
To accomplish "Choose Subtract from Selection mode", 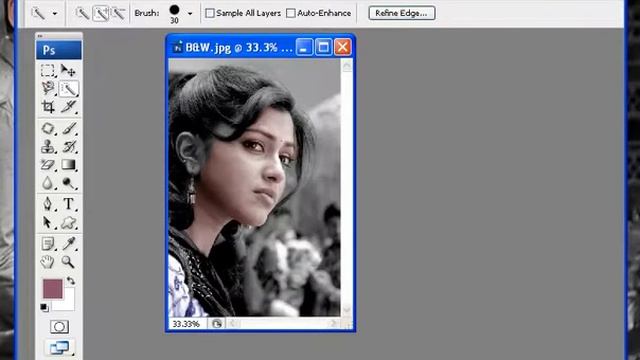I will click(x=118, y=13).
